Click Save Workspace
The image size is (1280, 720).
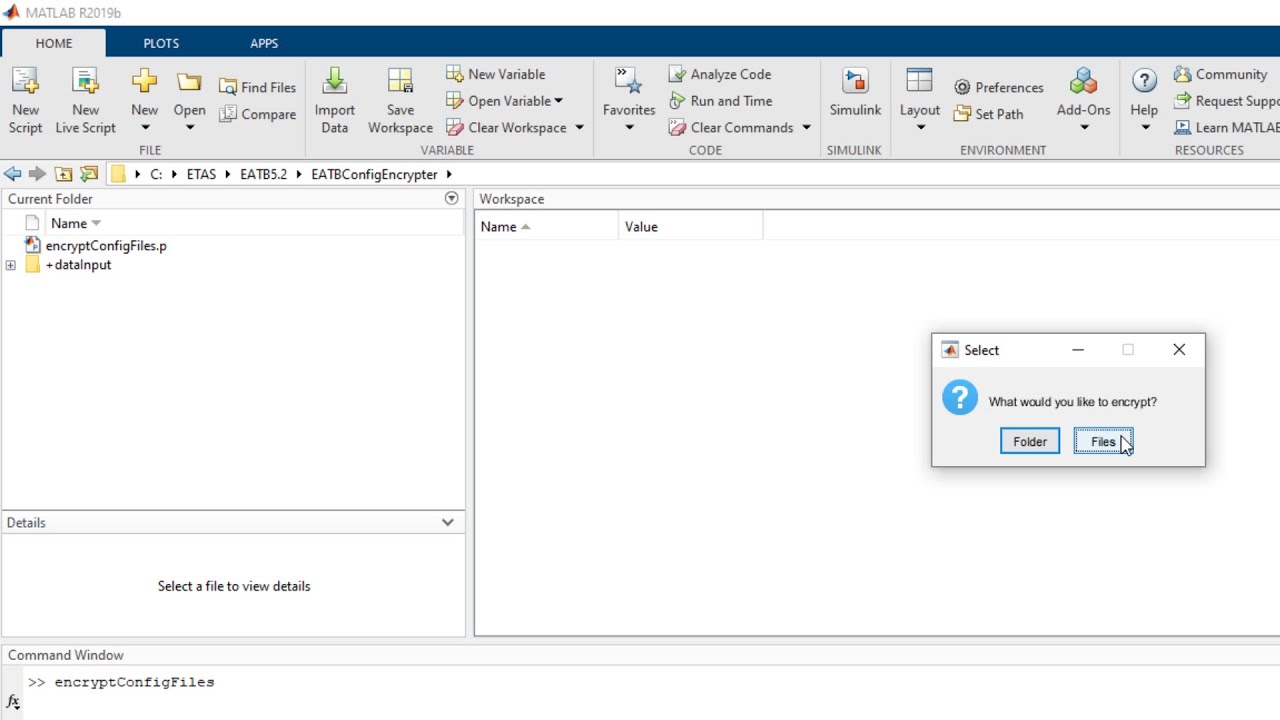(x=400, y=100)
